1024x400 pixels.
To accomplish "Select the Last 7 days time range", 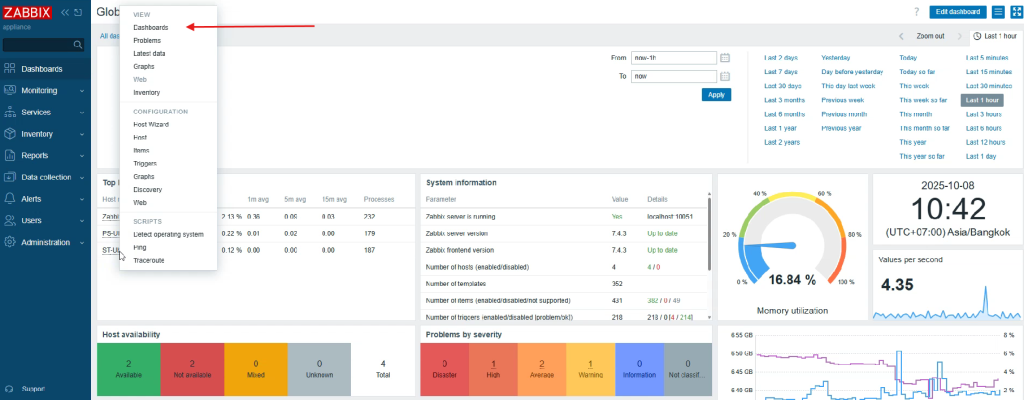I will [781, 72].
